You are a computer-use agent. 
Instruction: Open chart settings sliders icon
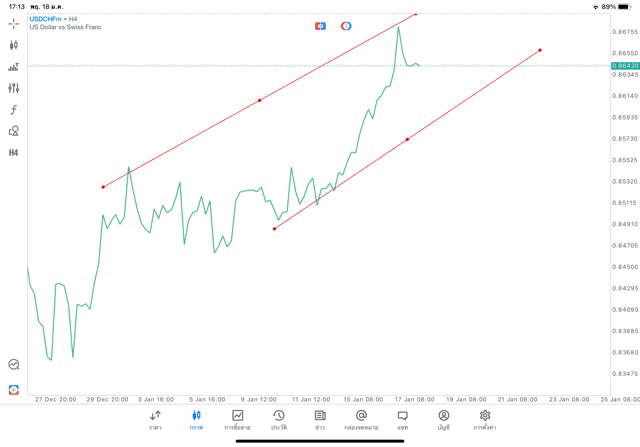click(13, 88)
